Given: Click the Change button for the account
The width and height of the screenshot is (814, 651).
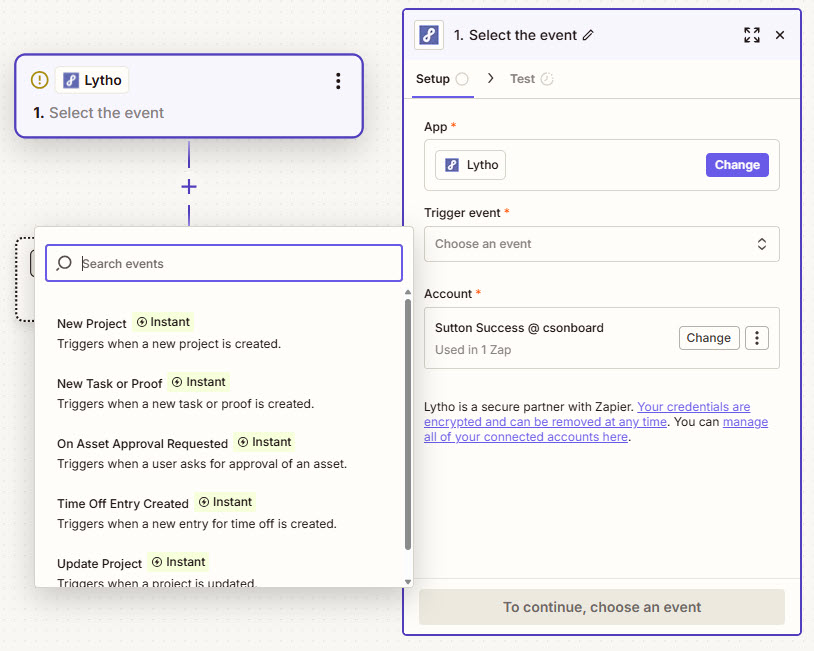Looking at the screenshot, I should [709, 338].
